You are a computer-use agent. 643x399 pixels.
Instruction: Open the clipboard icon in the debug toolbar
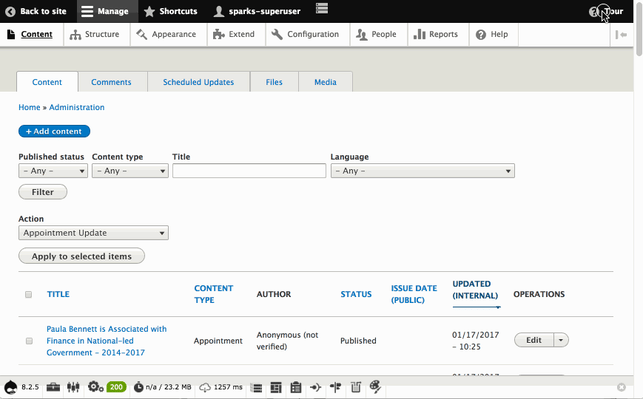tap(296, 387)
